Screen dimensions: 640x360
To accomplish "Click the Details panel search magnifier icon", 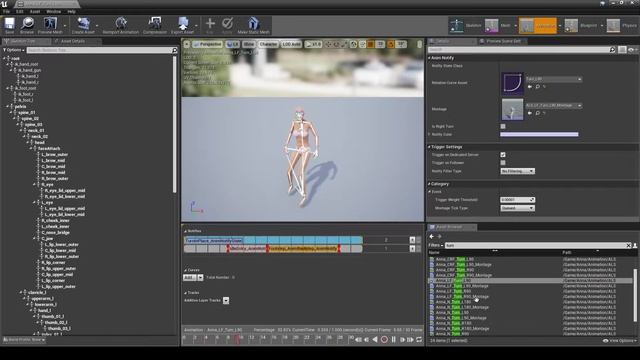I will [612, 49].
